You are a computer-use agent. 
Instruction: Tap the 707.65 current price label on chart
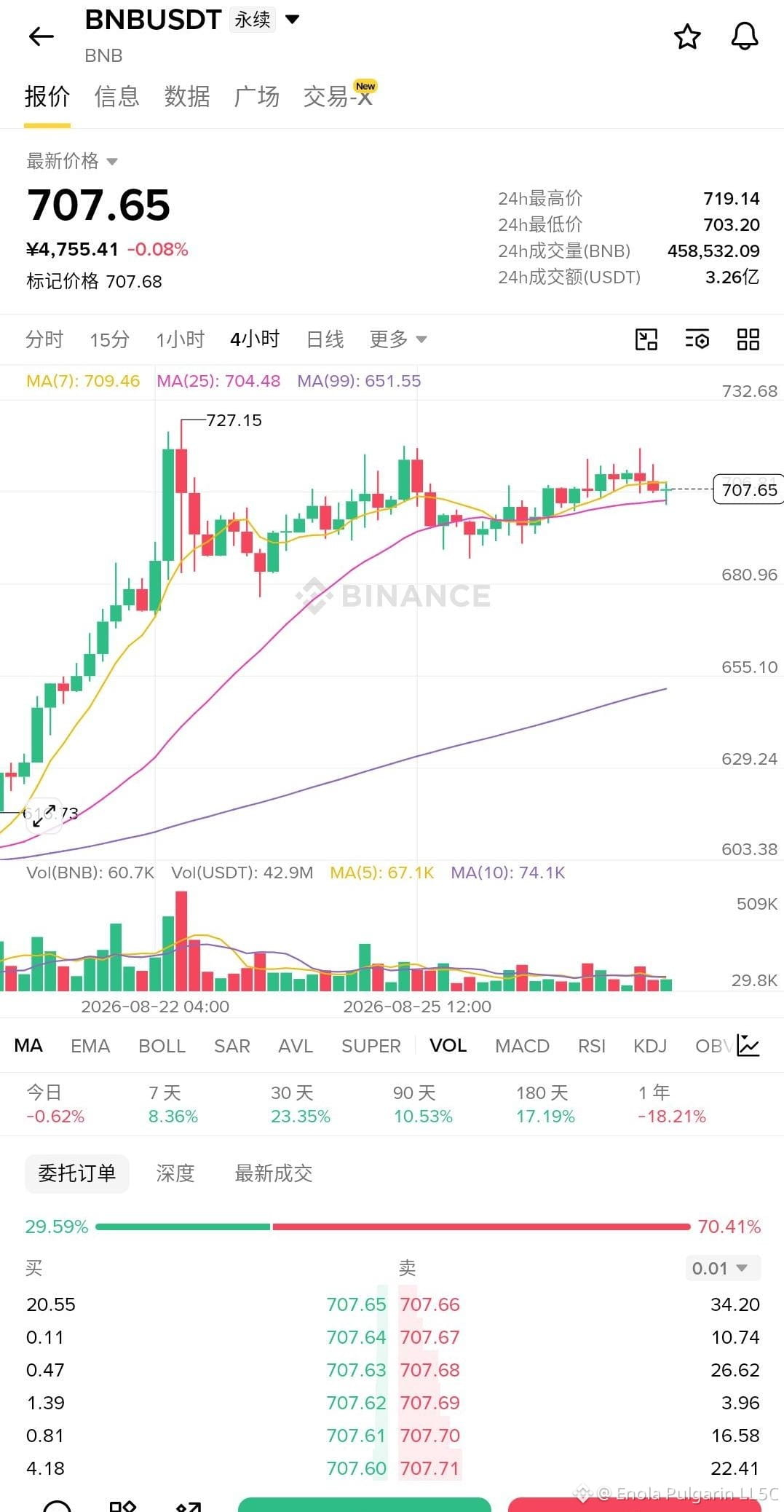[749, 489]
